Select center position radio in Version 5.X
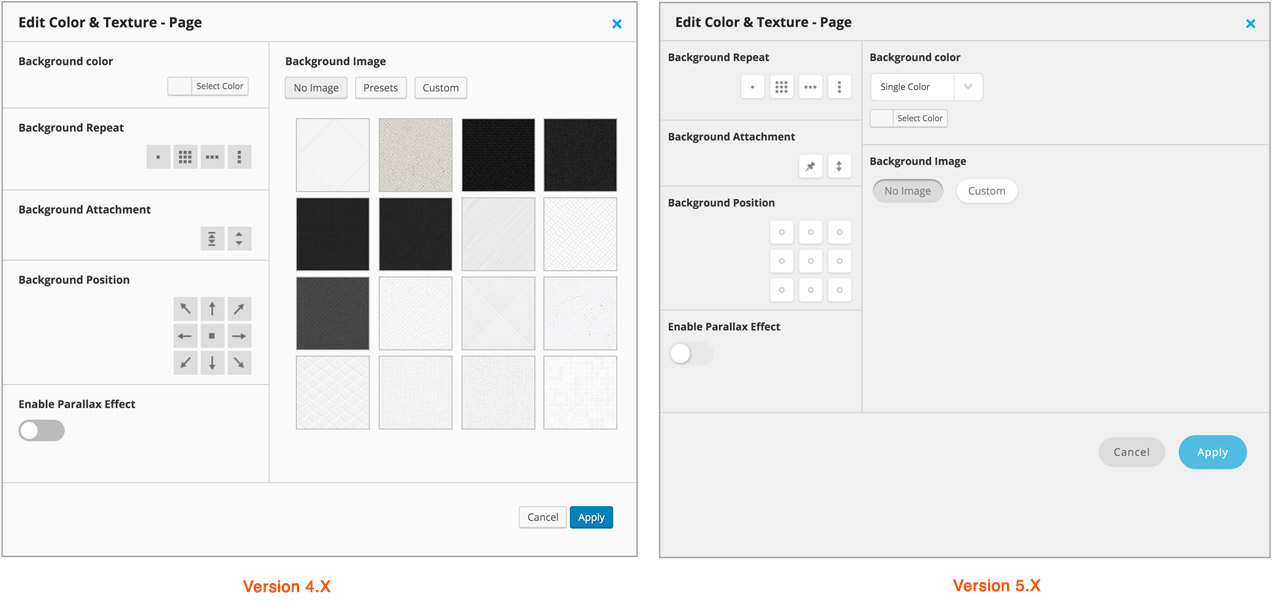 pos(811,261)
